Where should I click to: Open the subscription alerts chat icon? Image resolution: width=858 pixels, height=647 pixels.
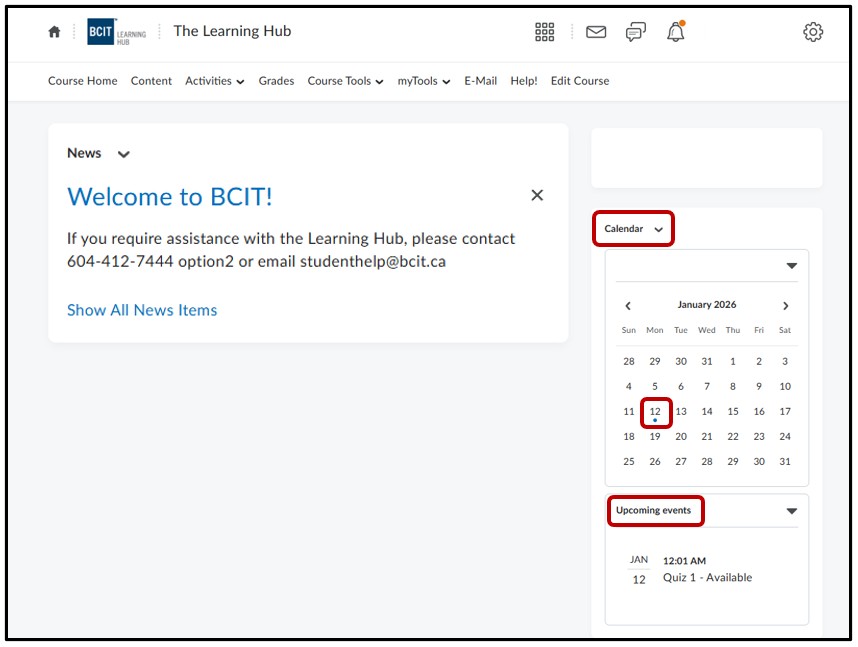tap(635, 32)
